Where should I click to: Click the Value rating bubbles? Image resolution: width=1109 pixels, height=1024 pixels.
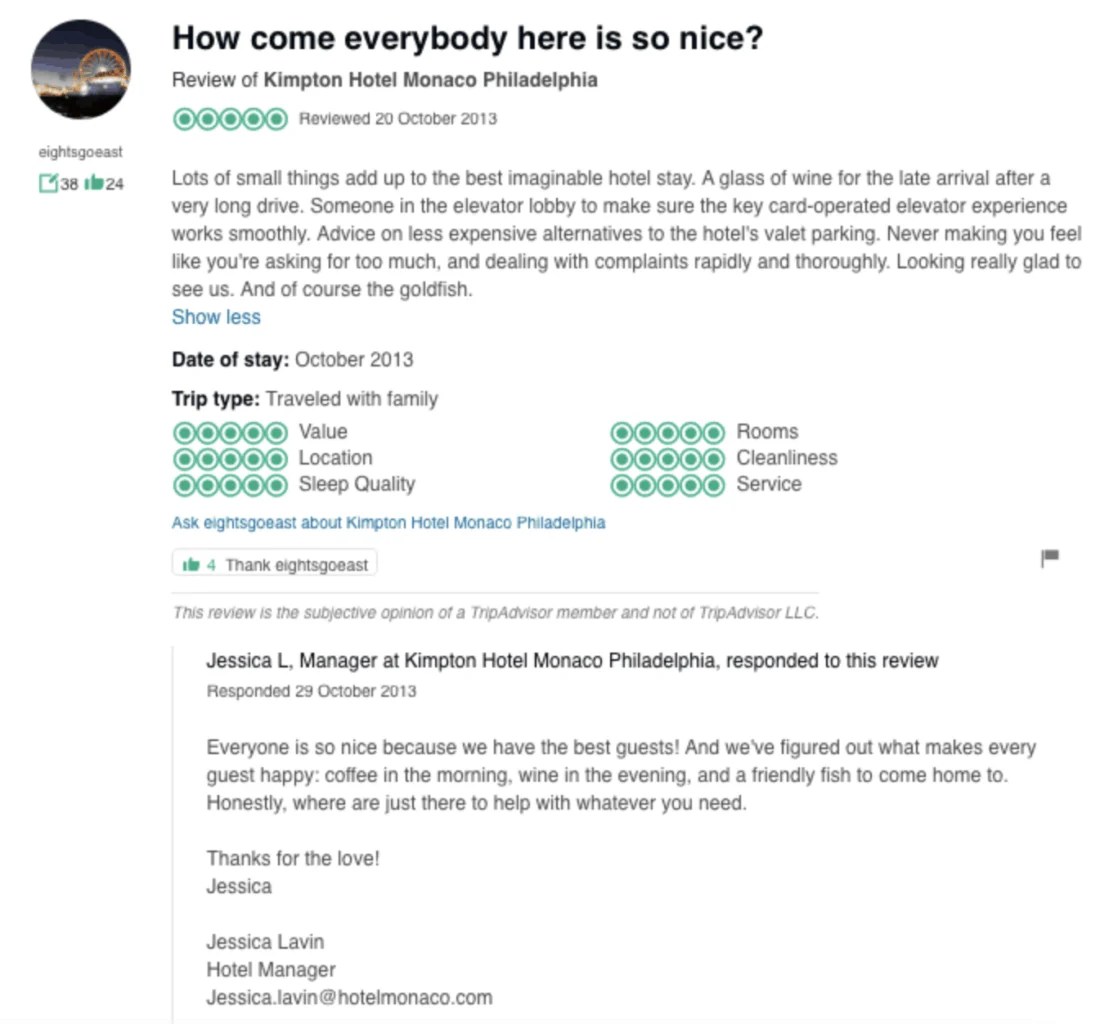[x=230, y=431]
